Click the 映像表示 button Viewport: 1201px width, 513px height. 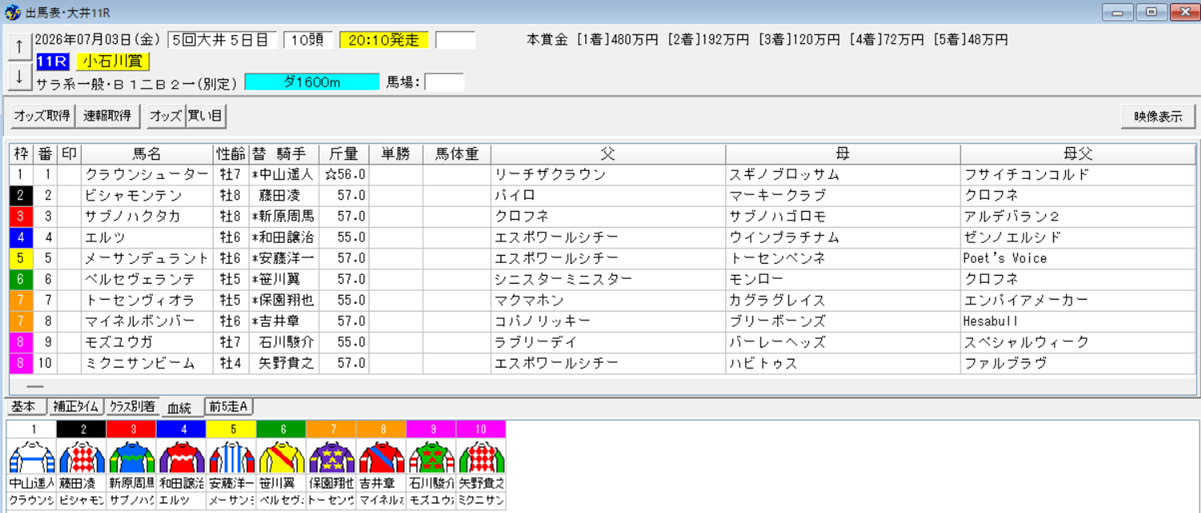1158,116
